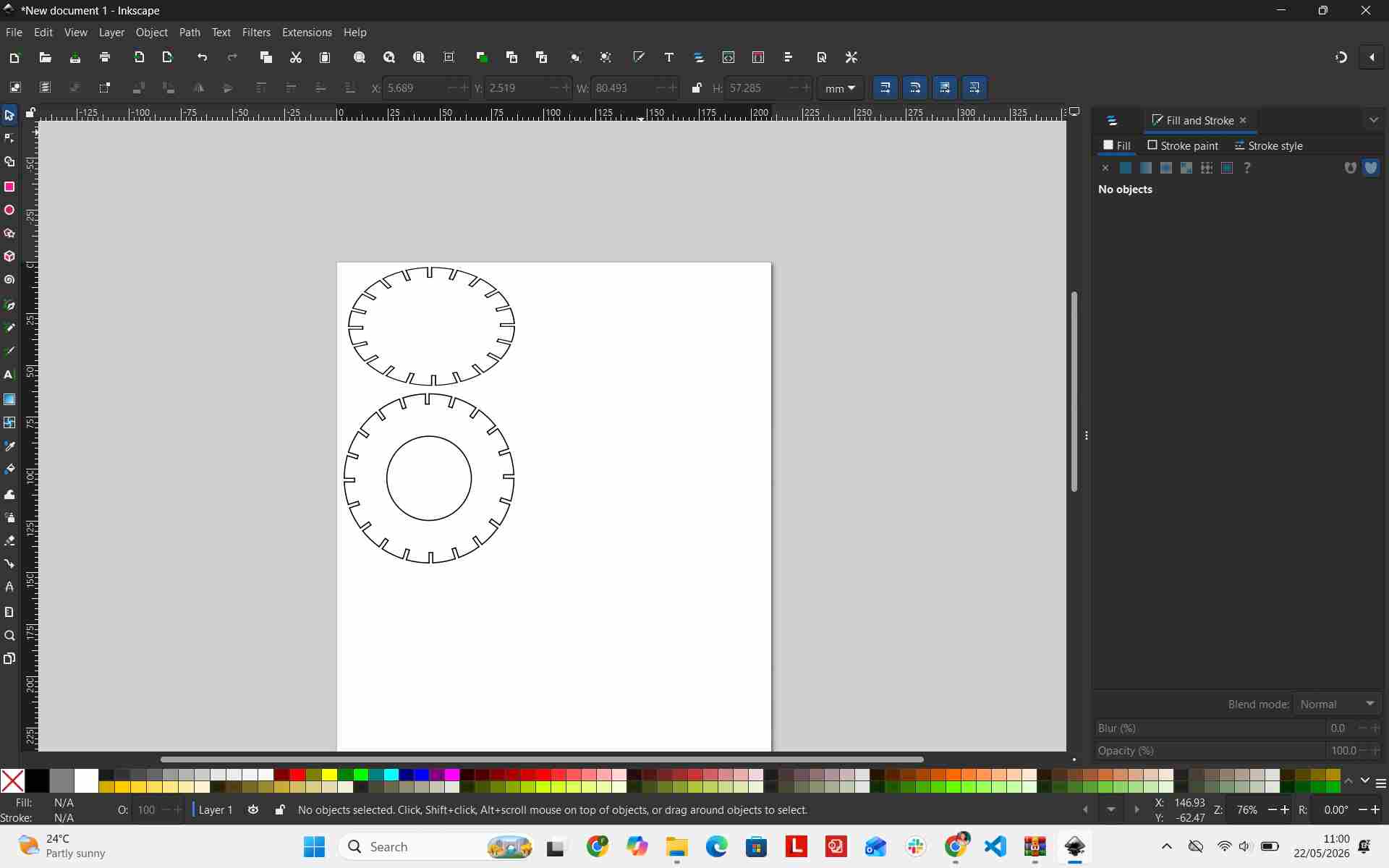Toggle move patterns with object

974,88
